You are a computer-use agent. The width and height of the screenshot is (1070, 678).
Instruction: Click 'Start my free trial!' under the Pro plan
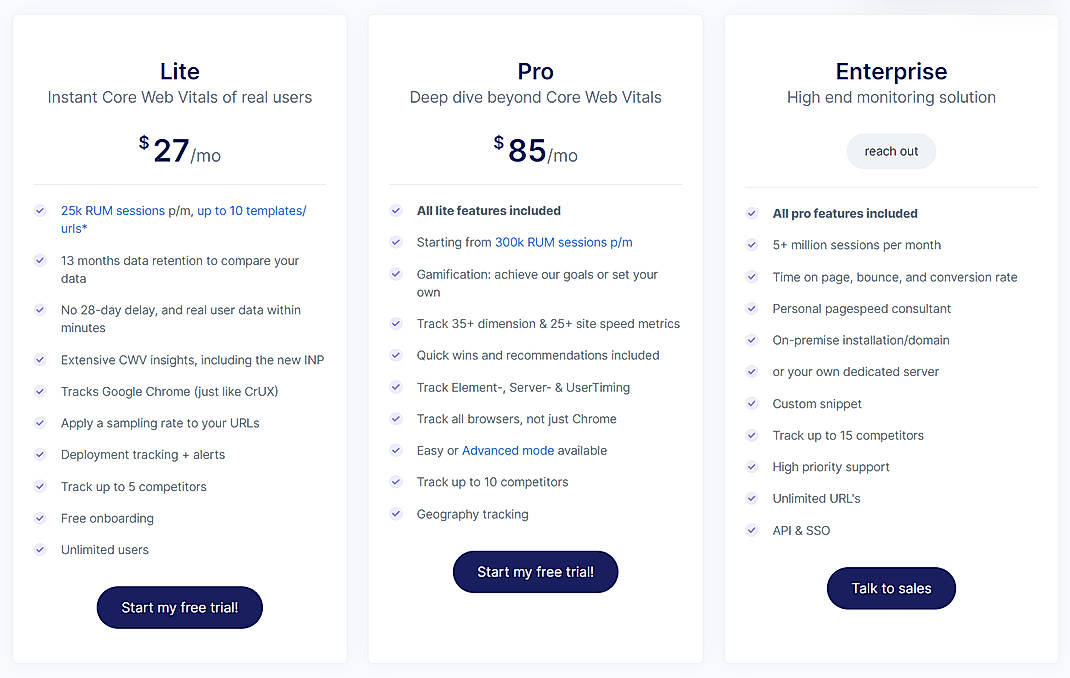pyautogui.click(x=535, y=571)
